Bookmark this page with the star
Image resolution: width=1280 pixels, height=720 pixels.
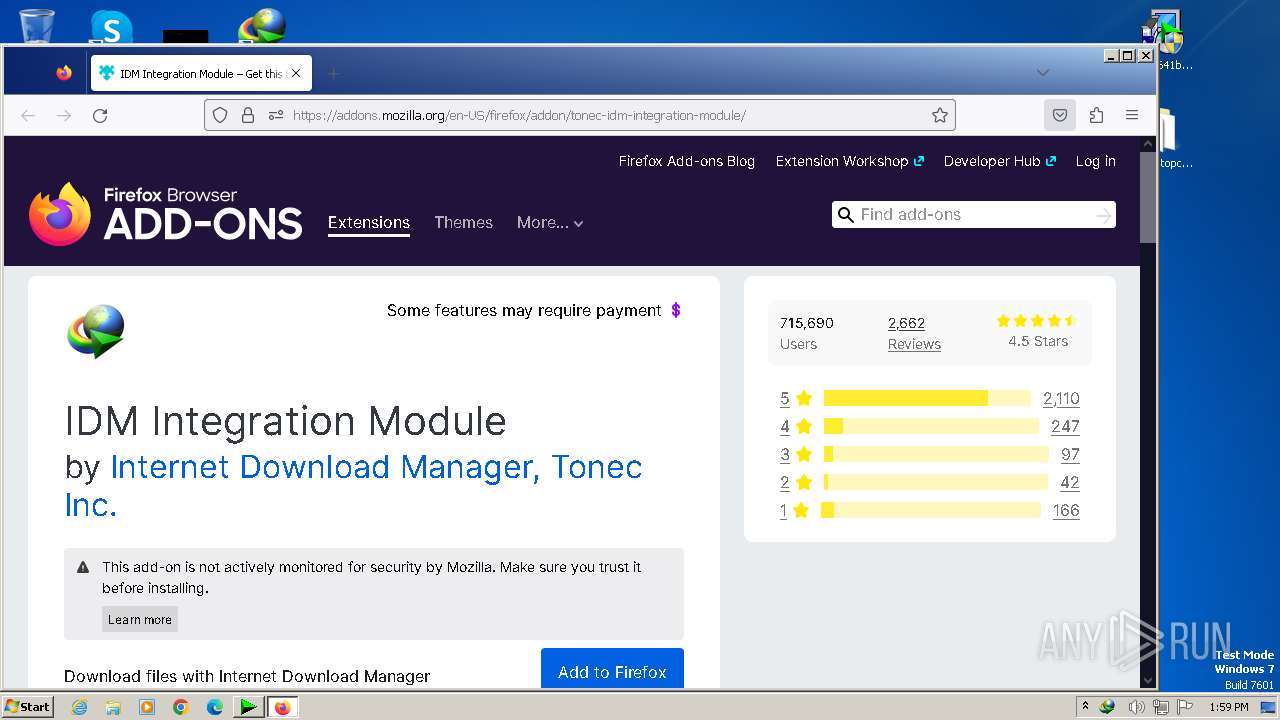tap(940, 115)
